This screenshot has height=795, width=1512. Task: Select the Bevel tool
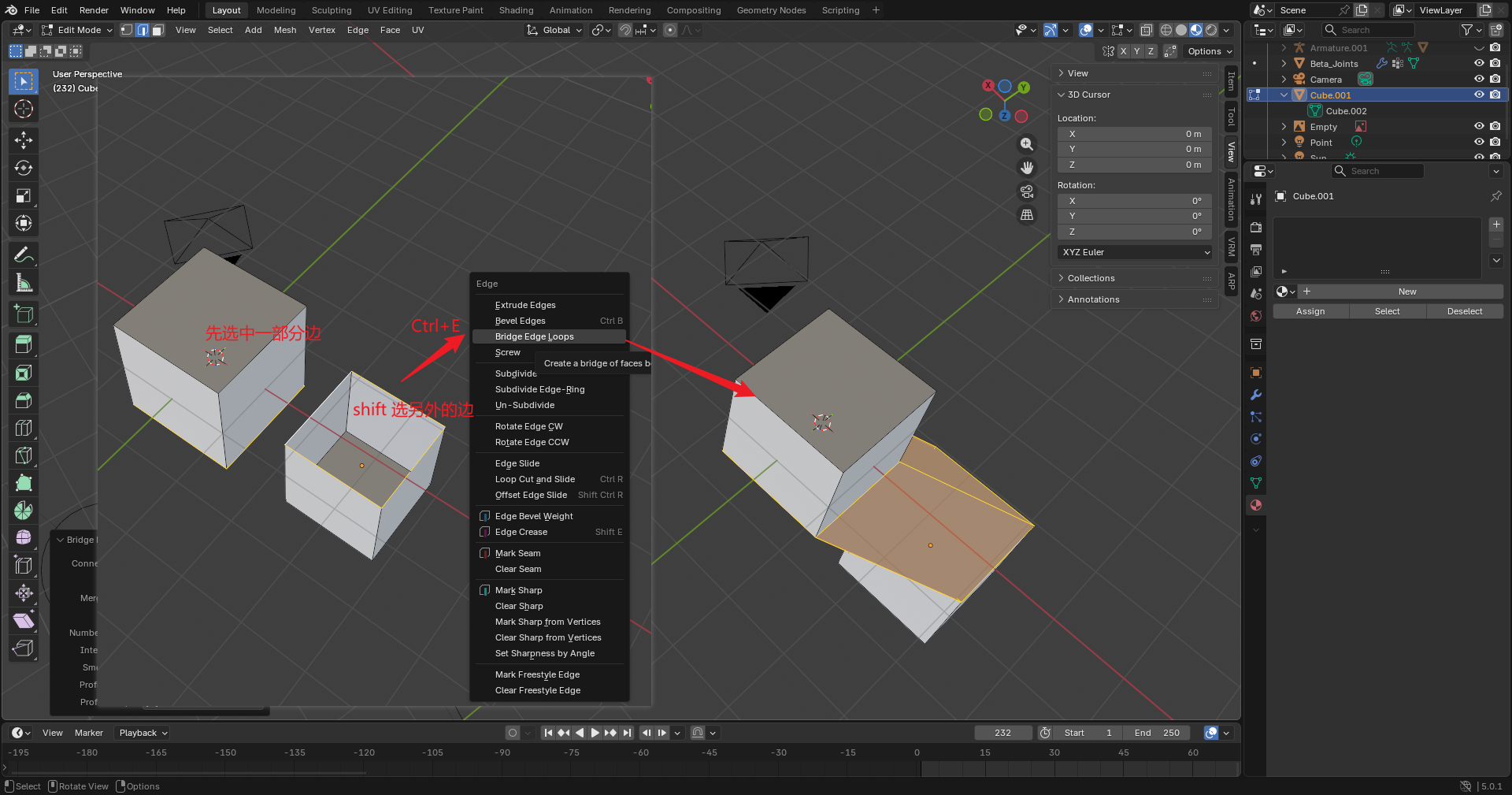point(24,400)
